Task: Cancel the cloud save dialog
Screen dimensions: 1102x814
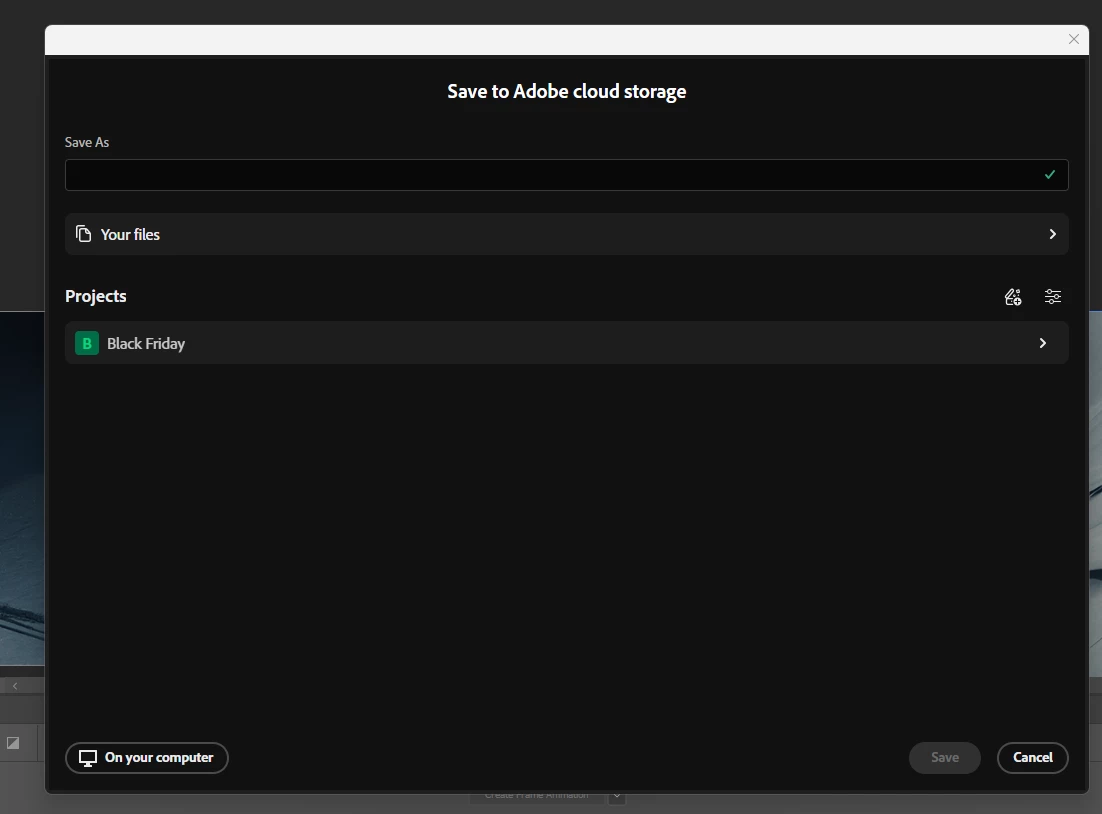Action: [1032, 758]
